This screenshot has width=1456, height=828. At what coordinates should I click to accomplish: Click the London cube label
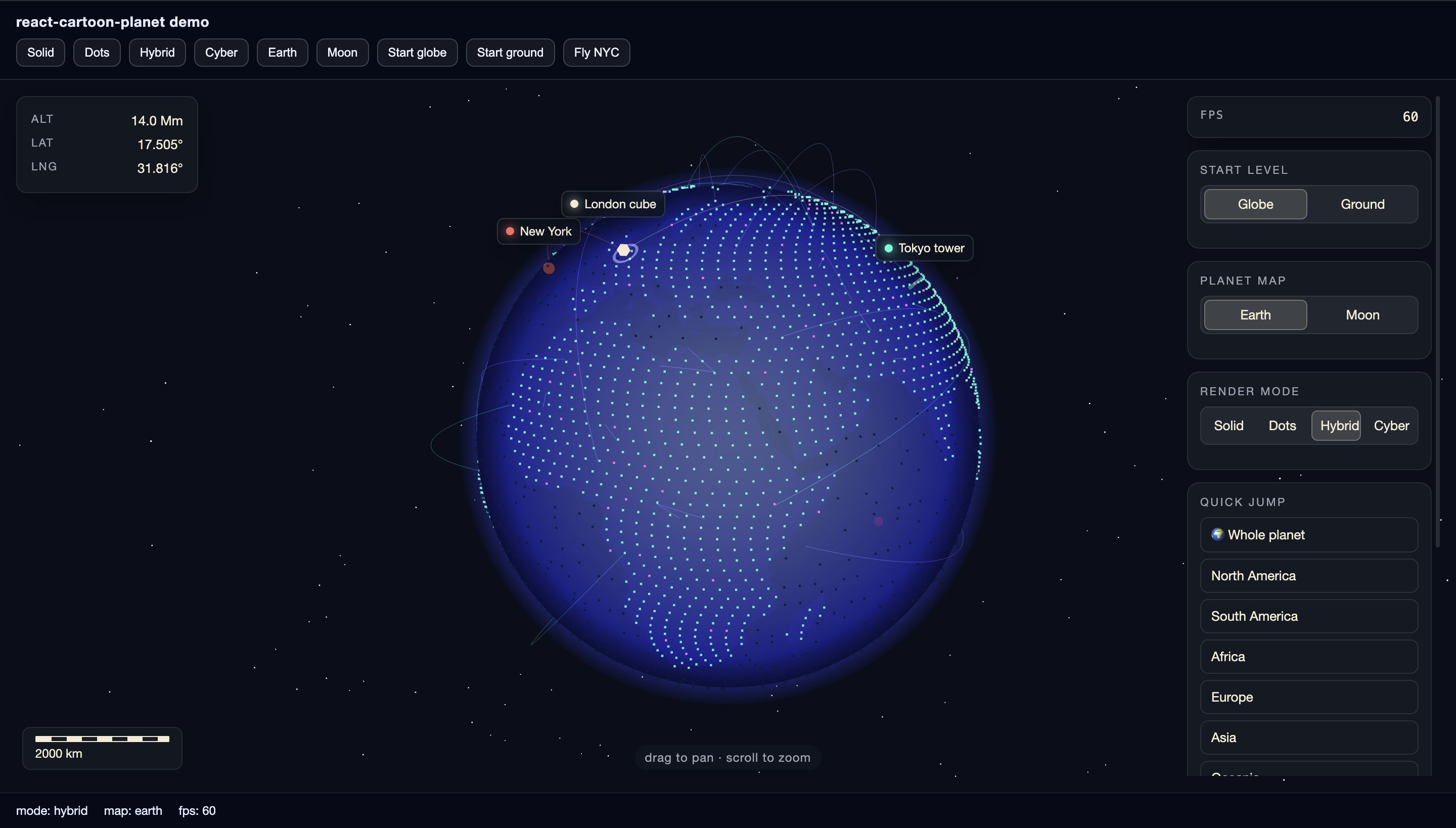pyautogui.click(x=613, y=204)
